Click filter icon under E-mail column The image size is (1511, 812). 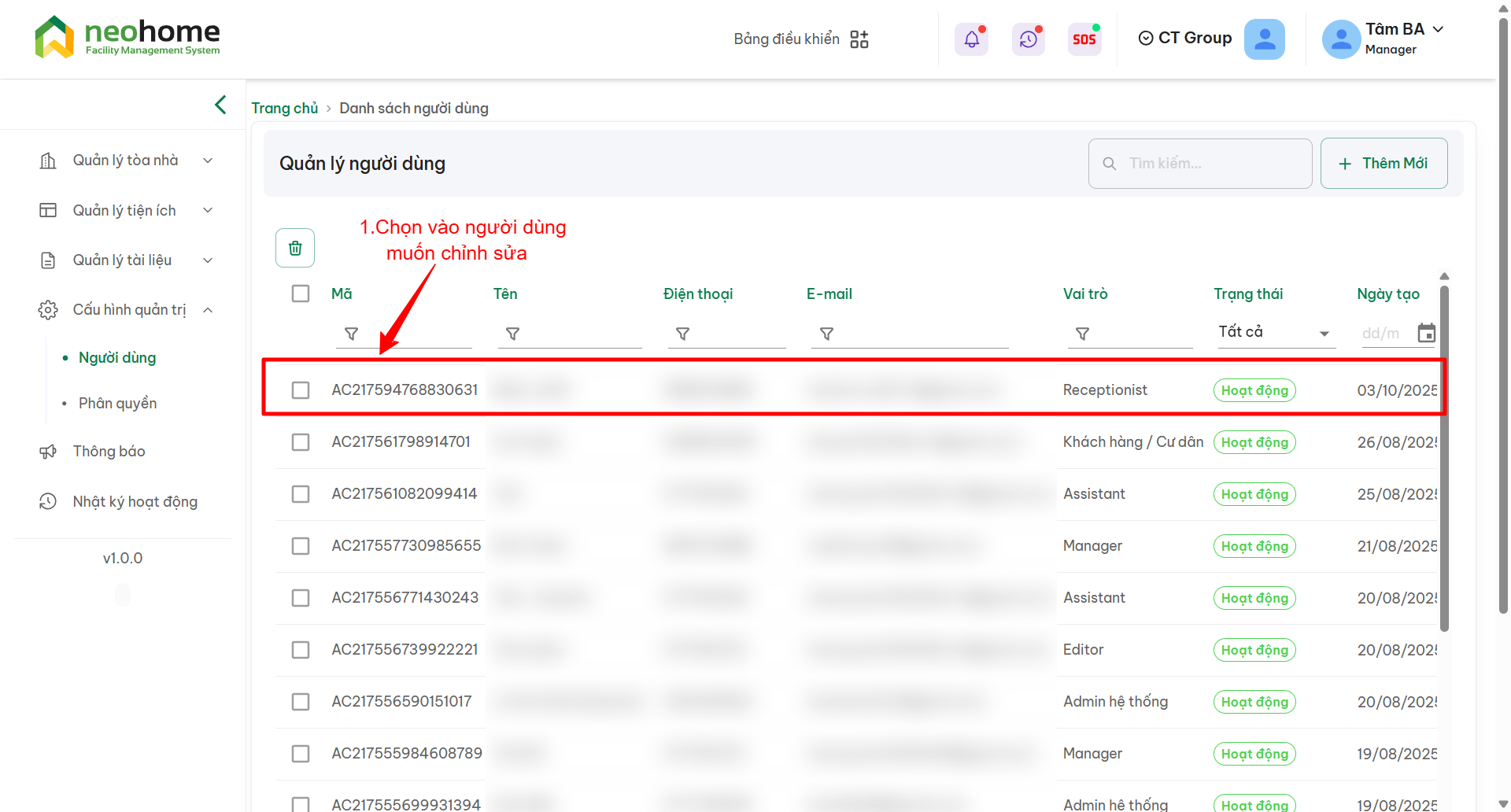tap(826, 334)
